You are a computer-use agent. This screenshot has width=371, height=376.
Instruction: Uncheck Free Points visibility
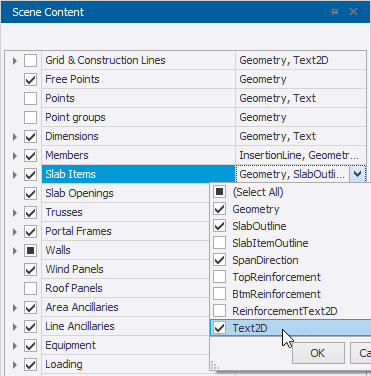coord(30,80)
